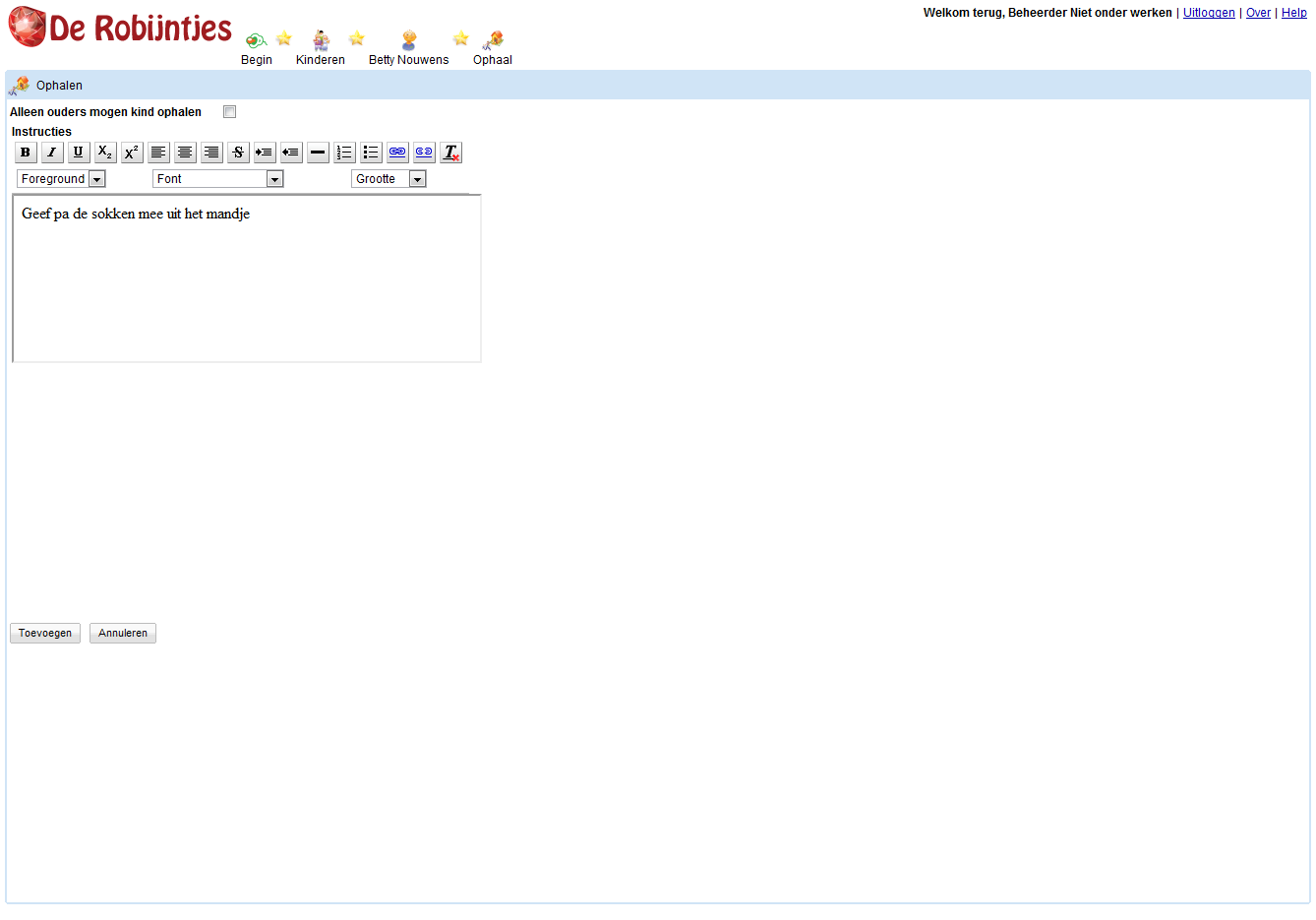Viewport: 1316px width, 920px height.
Task: Open the Begin navigation item
Action: pos(257,48)
